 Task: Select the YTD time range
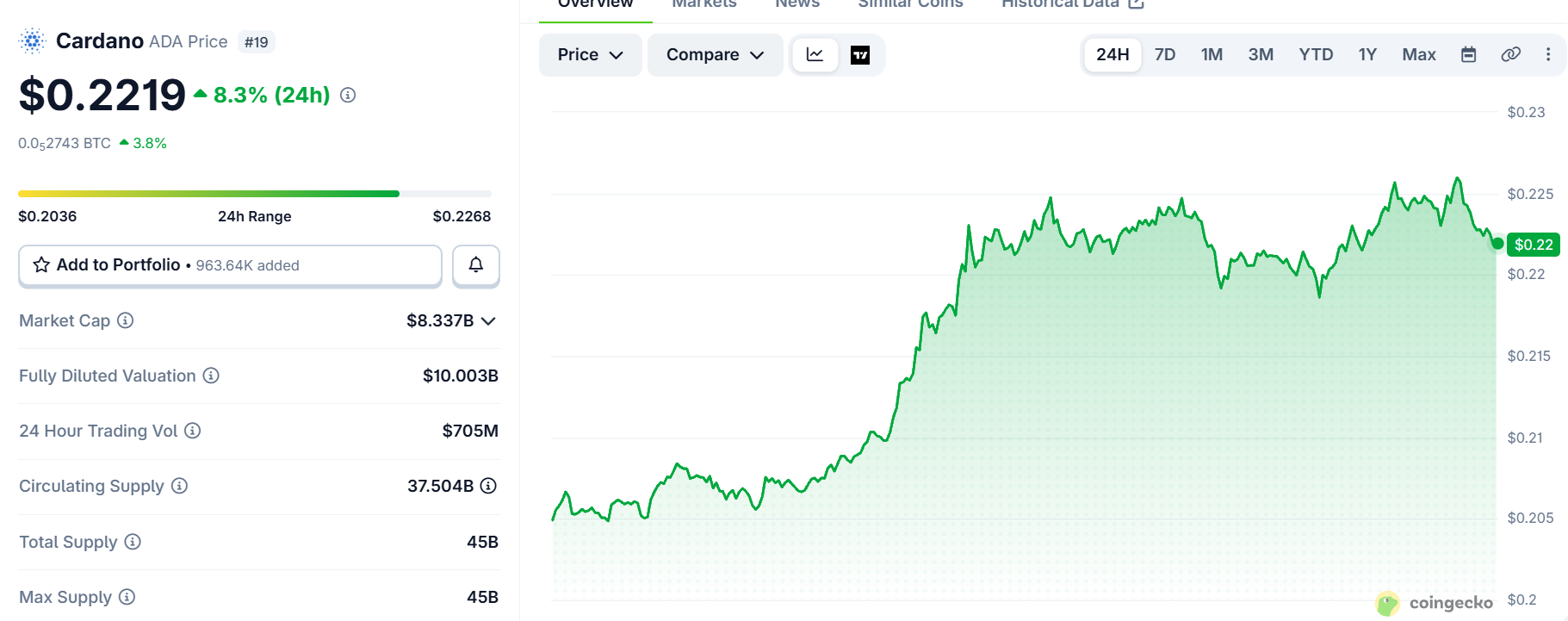1316,54
